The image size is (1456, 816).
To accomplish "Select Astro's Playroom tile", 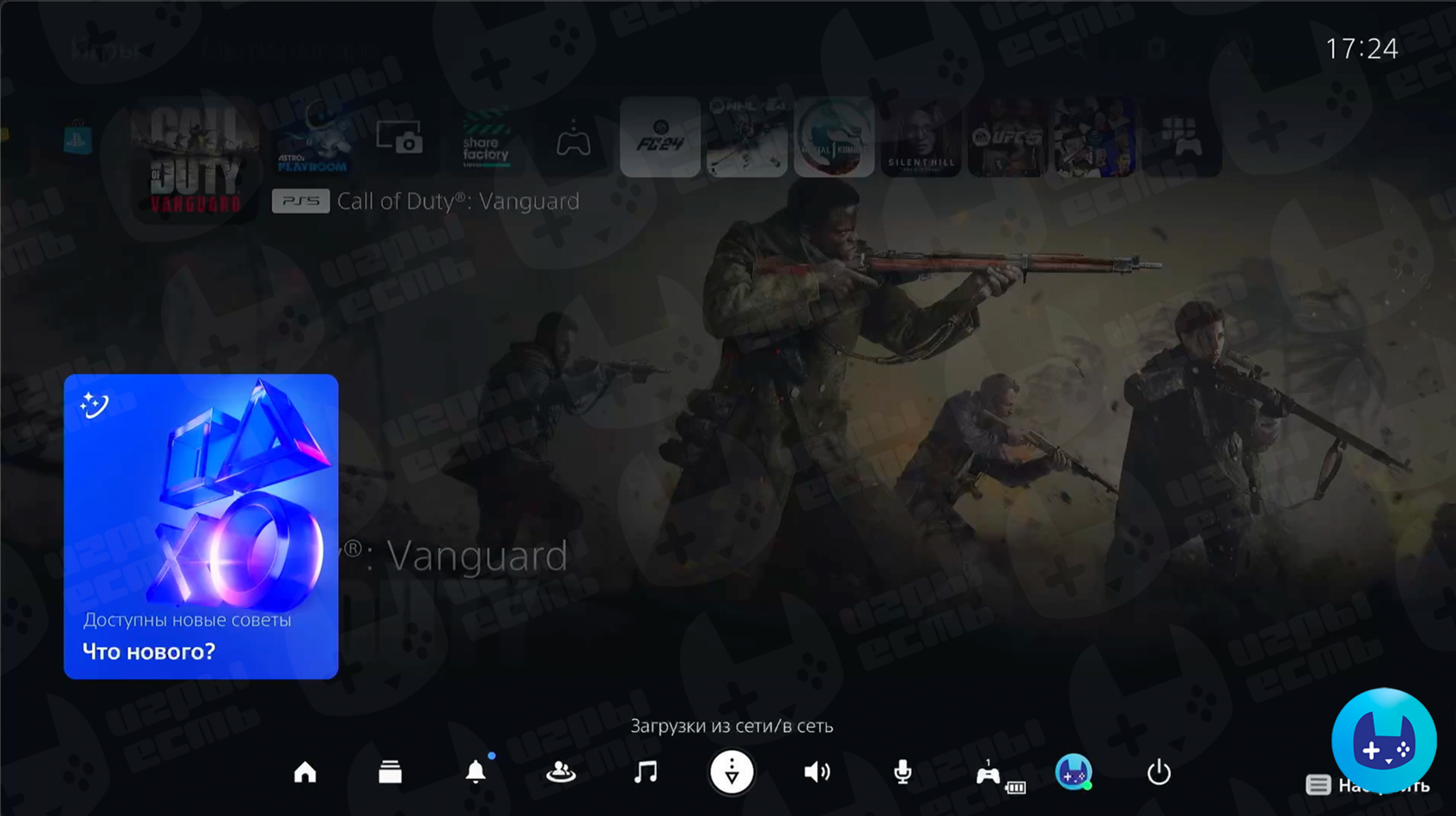I will 313,137.
